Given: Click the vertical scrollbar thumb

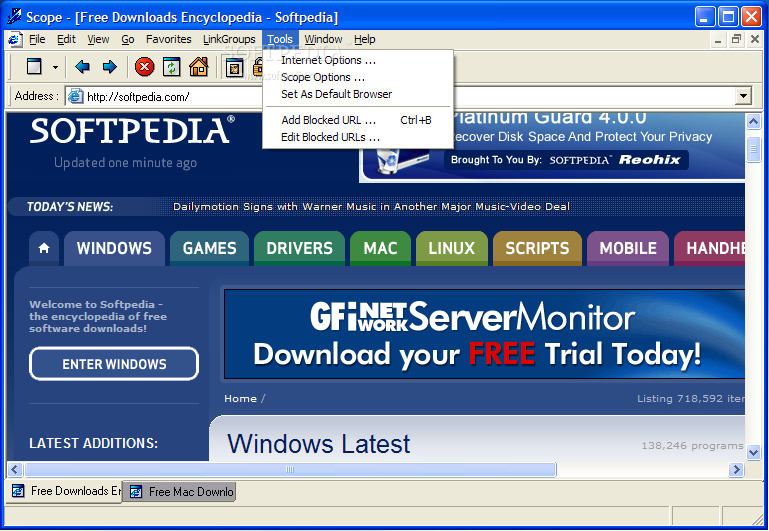Looking at the screenshot, I should (x=753, y=150).
